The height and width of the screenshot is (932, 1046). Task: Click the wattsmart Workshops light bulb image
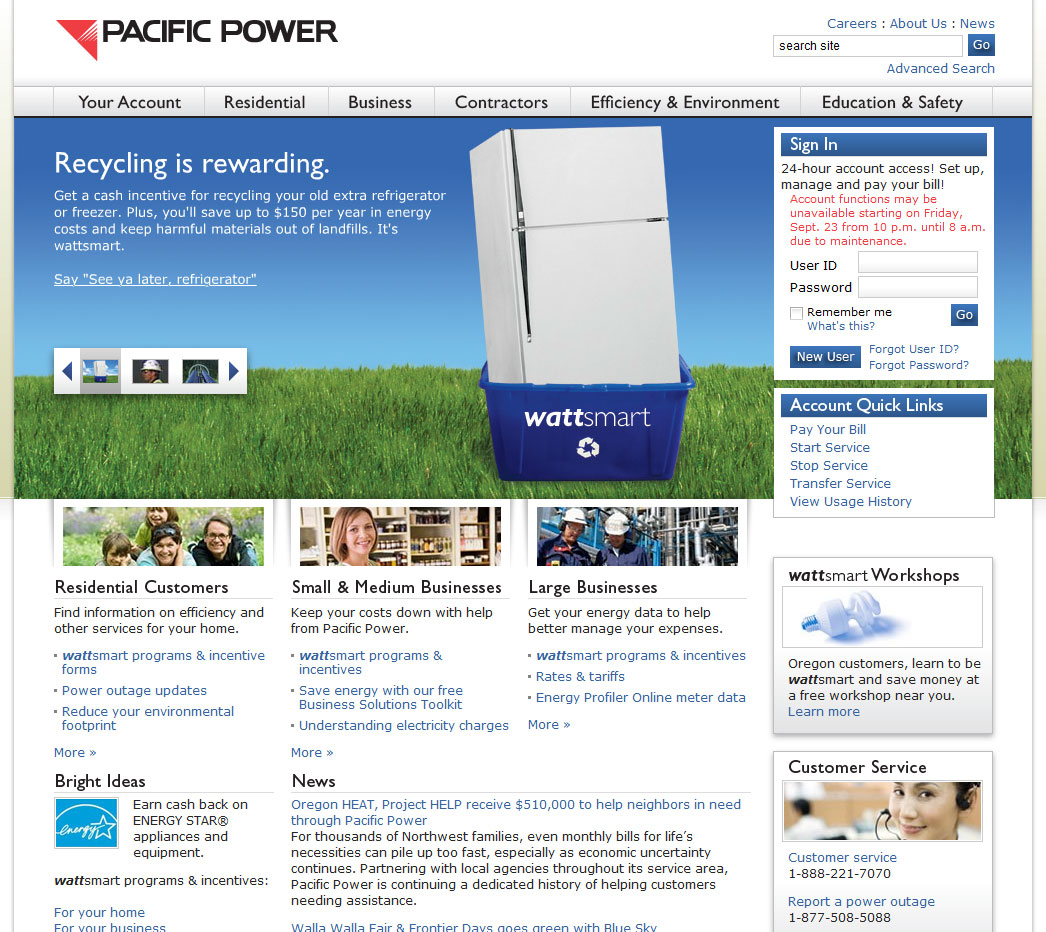click(x=882, y=617)
